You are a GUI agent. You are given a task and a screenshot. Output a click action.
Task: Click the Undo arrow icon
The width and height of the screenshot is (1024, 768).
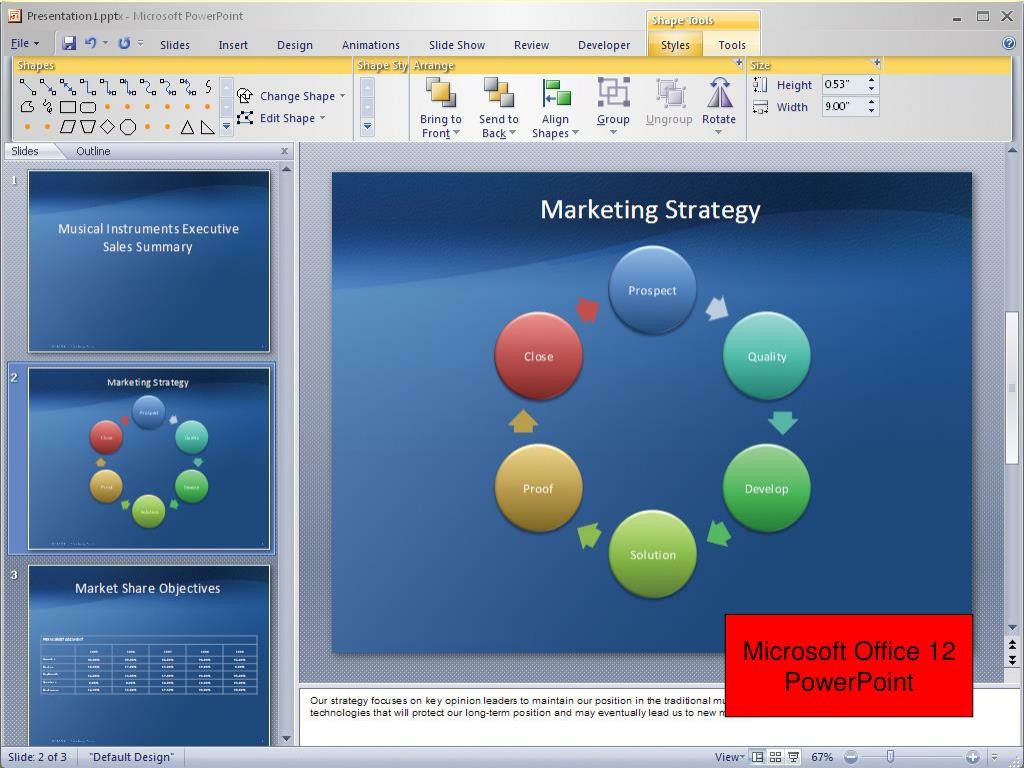pos(91,43)
